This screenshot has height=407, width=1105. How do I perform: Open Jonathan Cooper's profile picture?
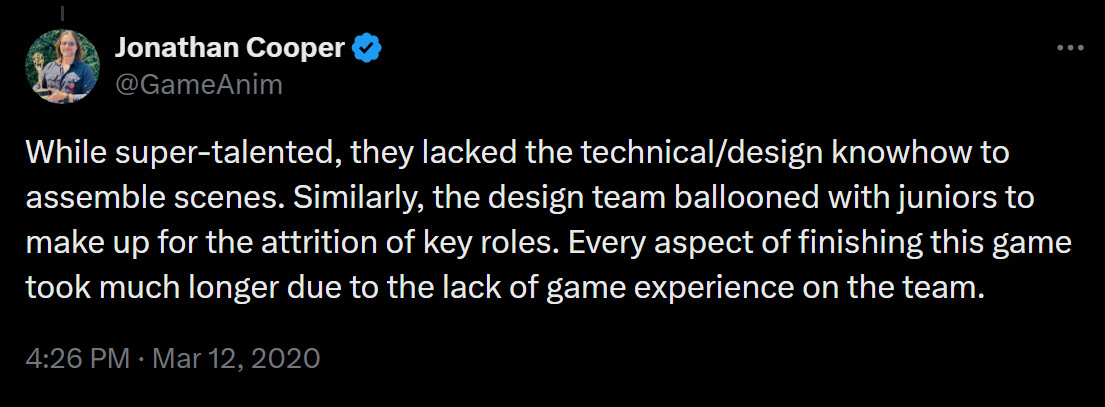[x=62, y=66]
